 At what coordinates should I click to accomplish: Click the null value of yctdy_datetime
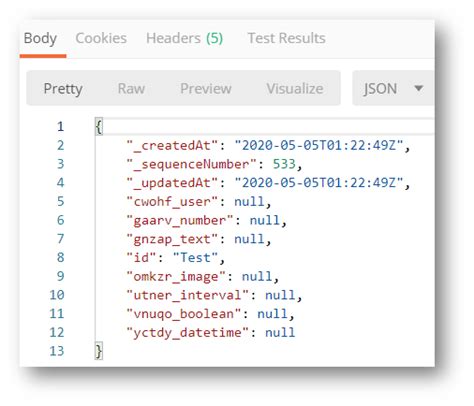coord(280,332)
